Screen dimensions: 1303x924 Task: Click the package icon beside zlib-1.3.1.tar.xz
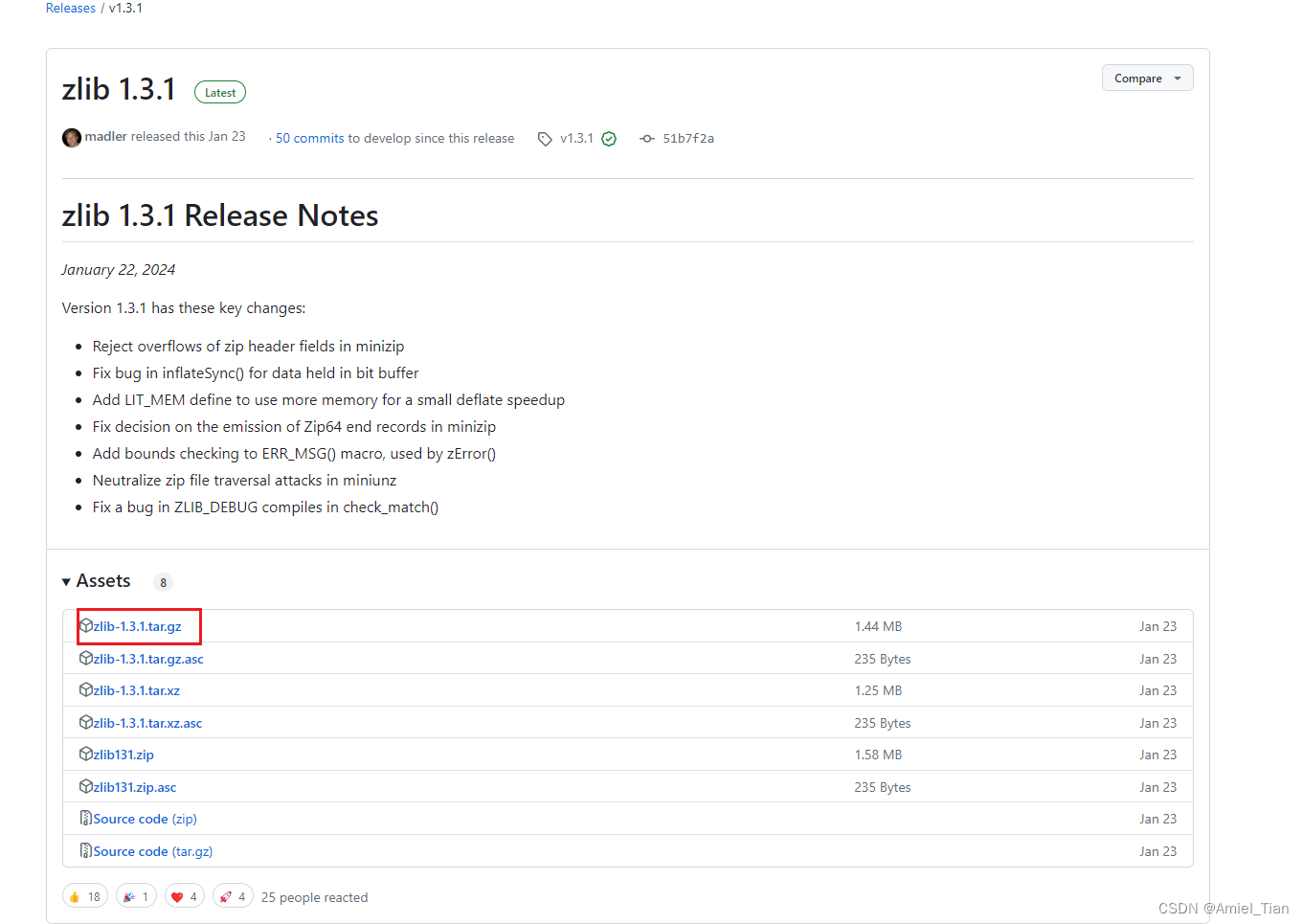pos(86,689)
